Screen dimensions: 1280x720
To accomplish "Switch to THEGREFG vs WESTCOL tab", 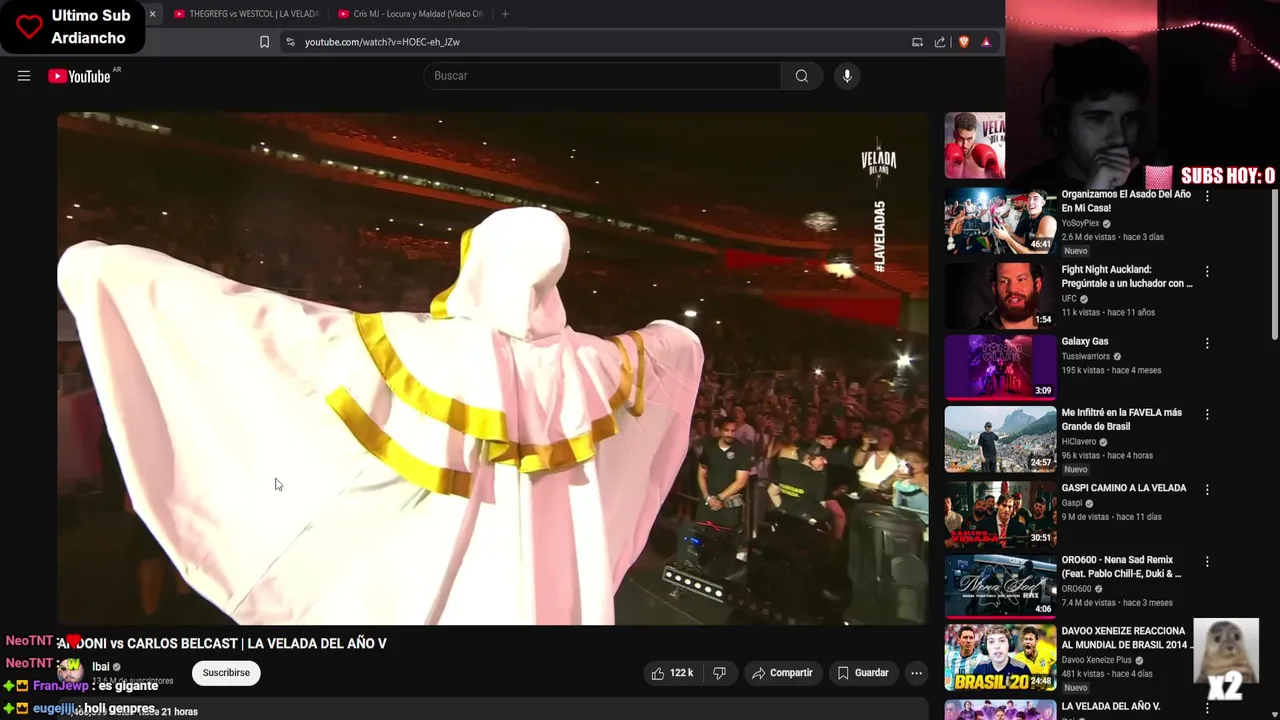I will [246, 14].
